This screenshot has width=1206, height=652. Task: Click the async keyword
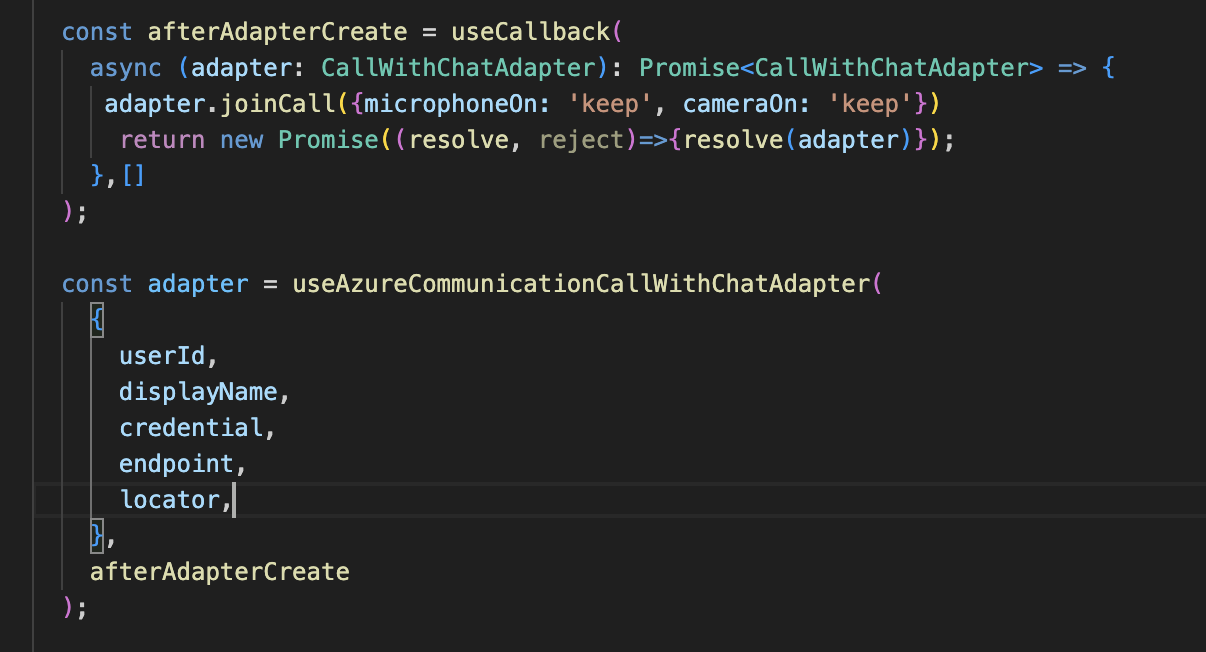[126, 68]
